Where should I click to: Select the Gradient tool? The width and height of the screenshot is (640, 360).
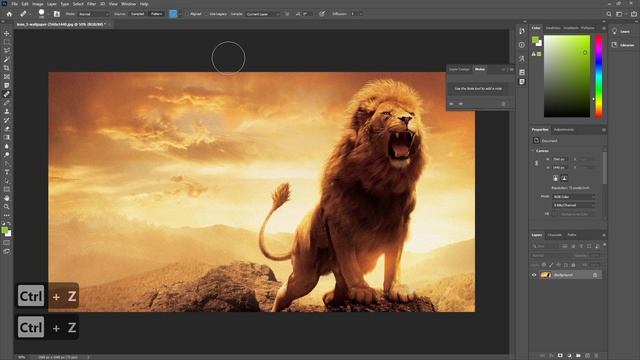[x=7, y=138]
